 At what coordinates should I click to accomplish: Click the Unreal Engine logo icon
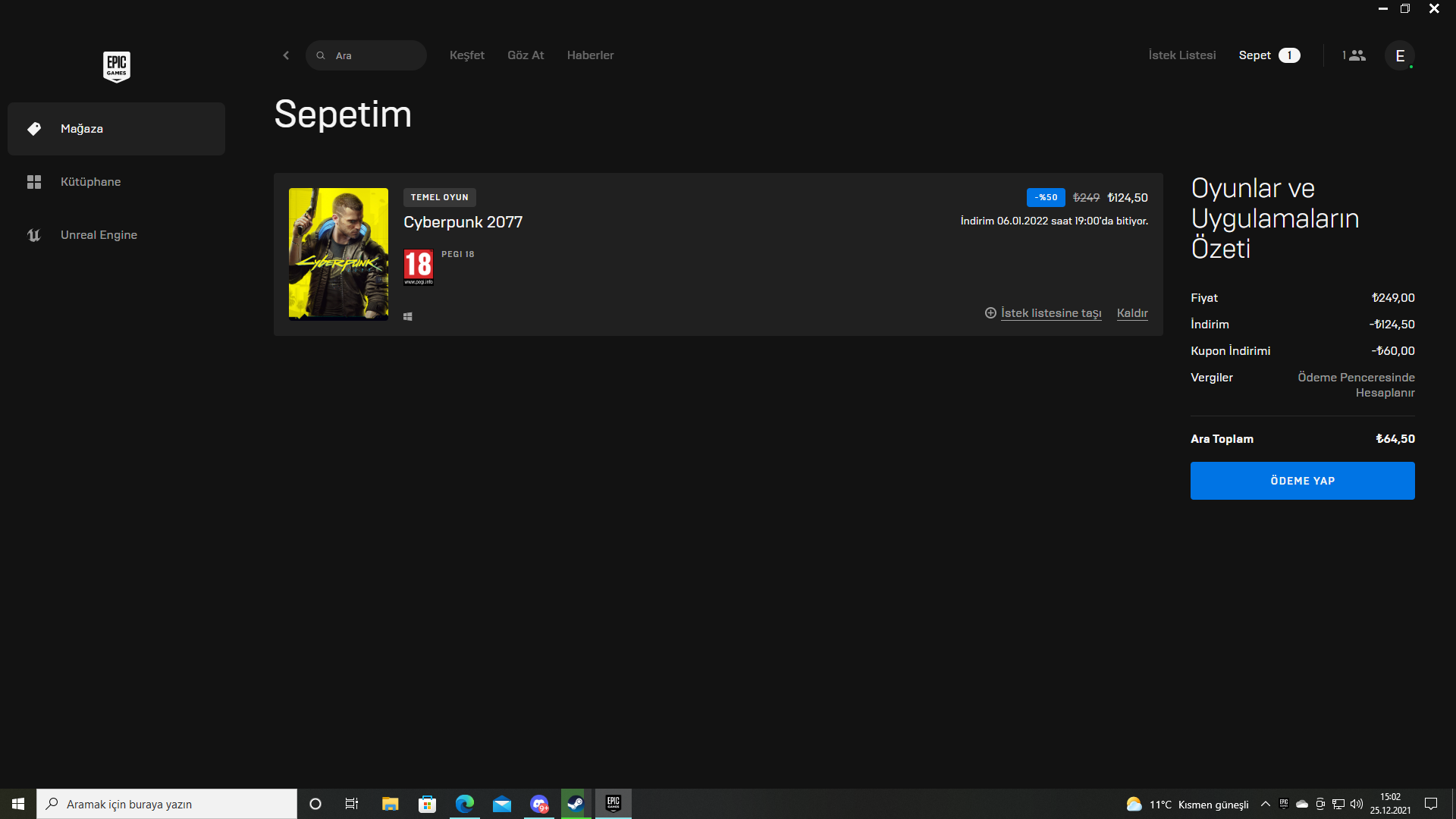[x=34, y=235]
